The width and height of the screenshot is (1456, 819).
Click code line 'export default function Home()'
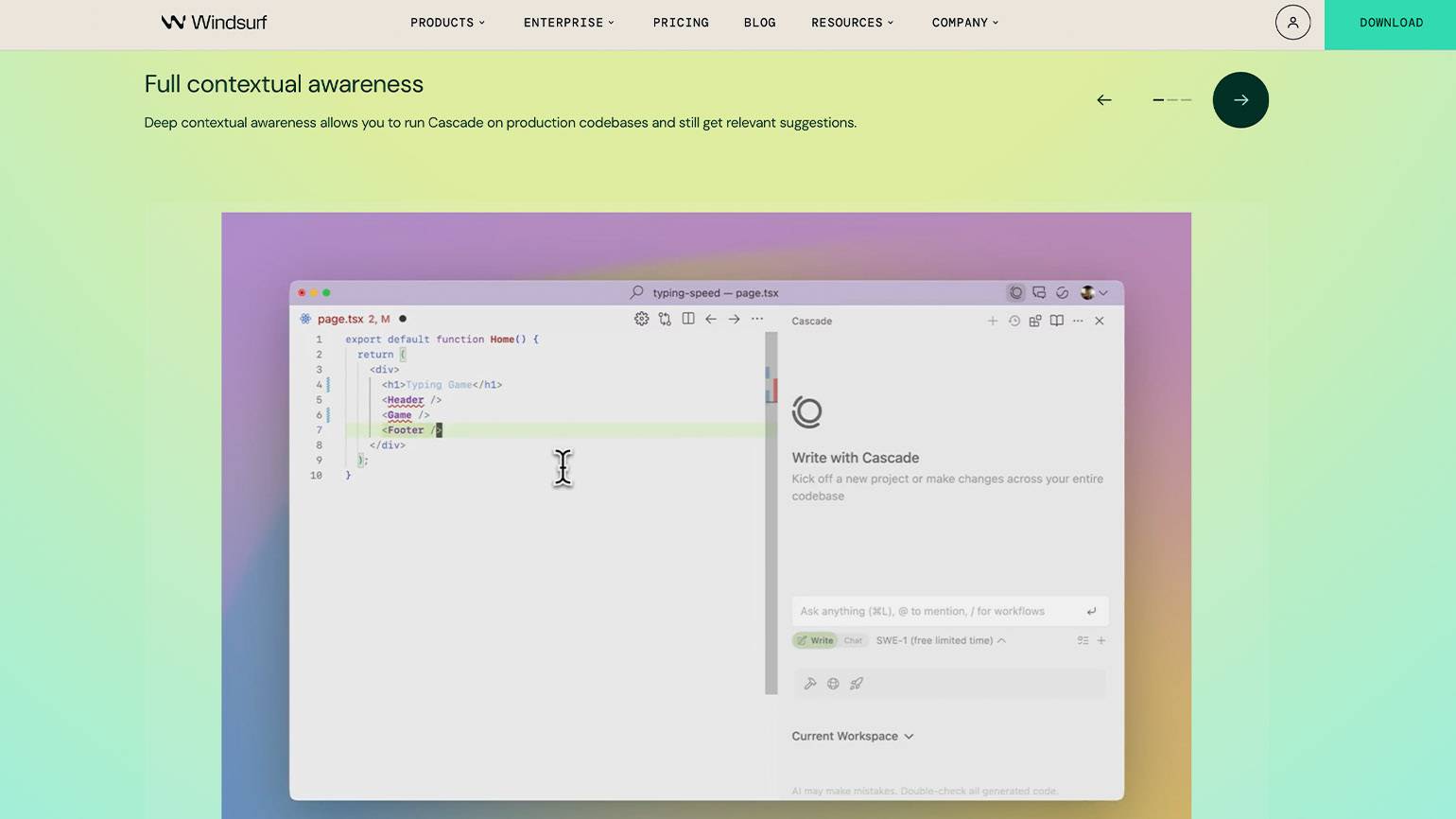tap(442, 340)
